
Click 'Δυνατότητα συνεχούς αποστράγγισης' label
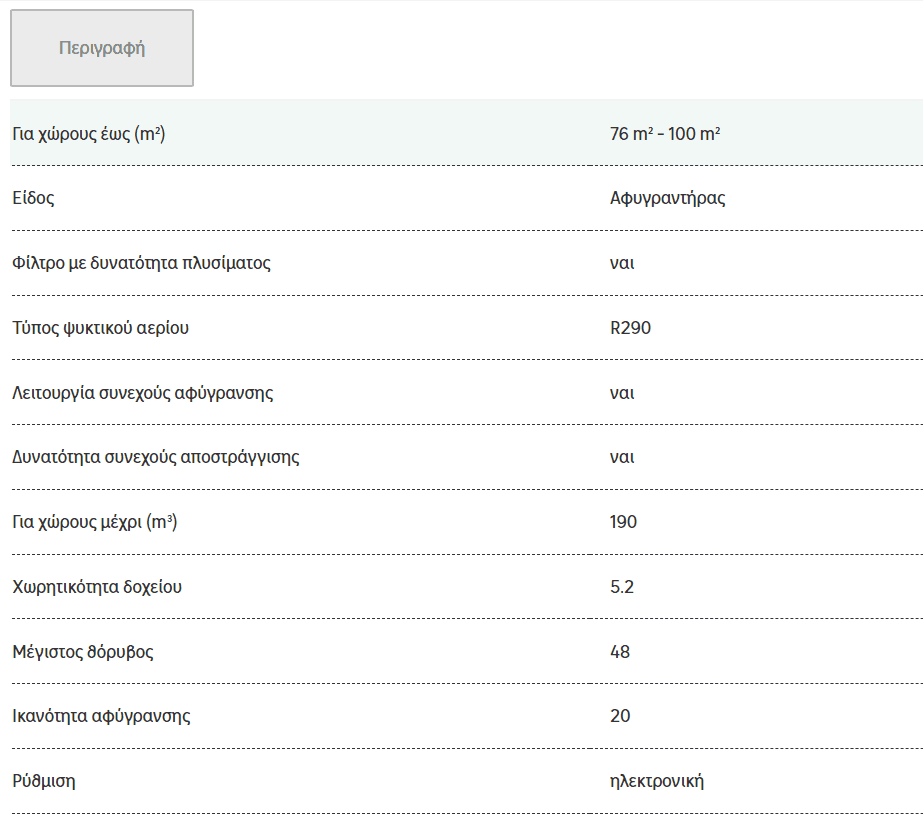point(156,457)
